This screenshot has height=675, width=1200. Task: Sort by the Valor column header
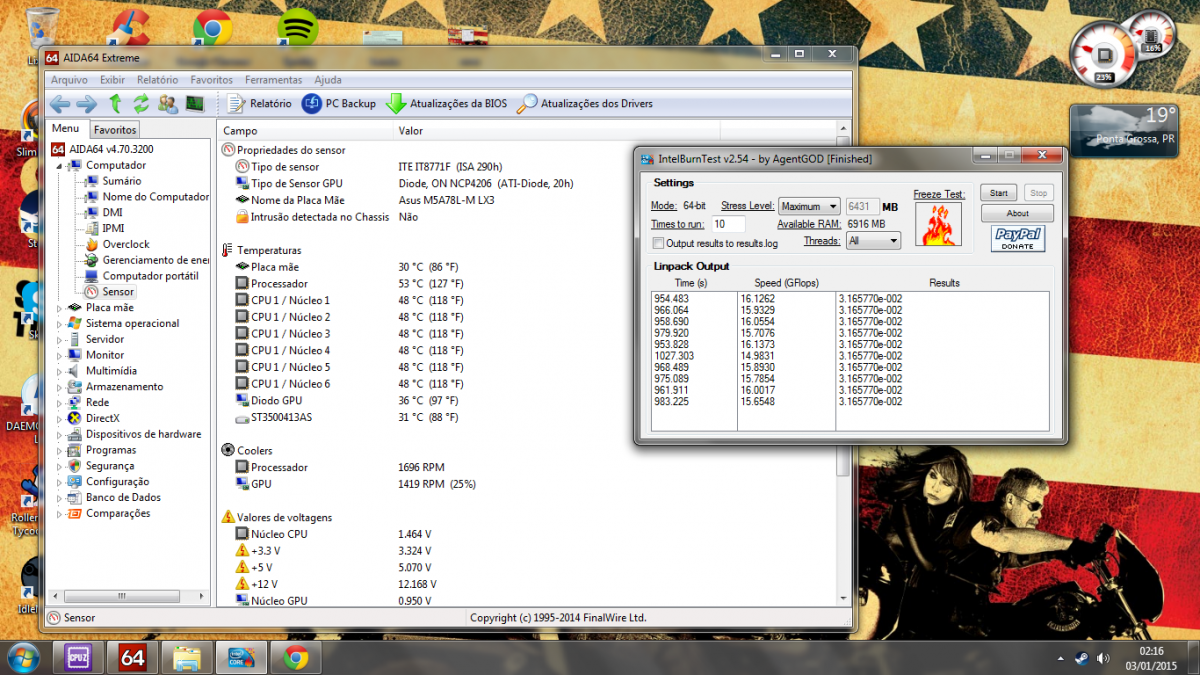pyautogui.click(x=410, y=131)
